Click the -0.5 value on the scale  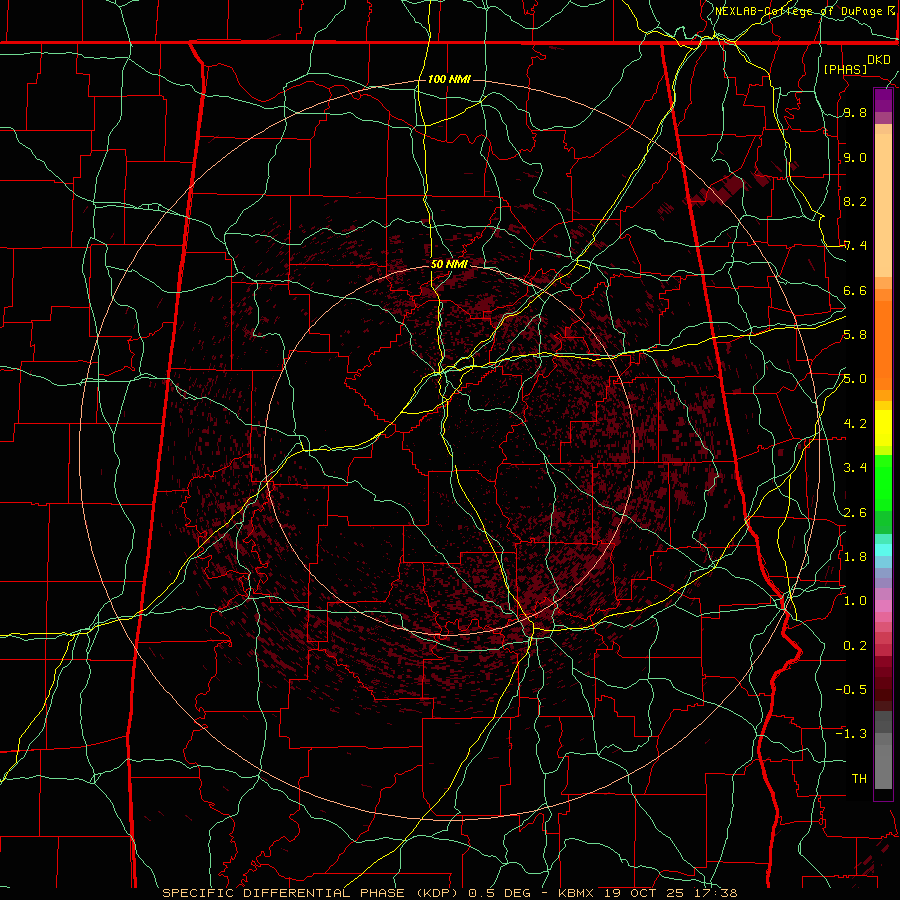851,690
